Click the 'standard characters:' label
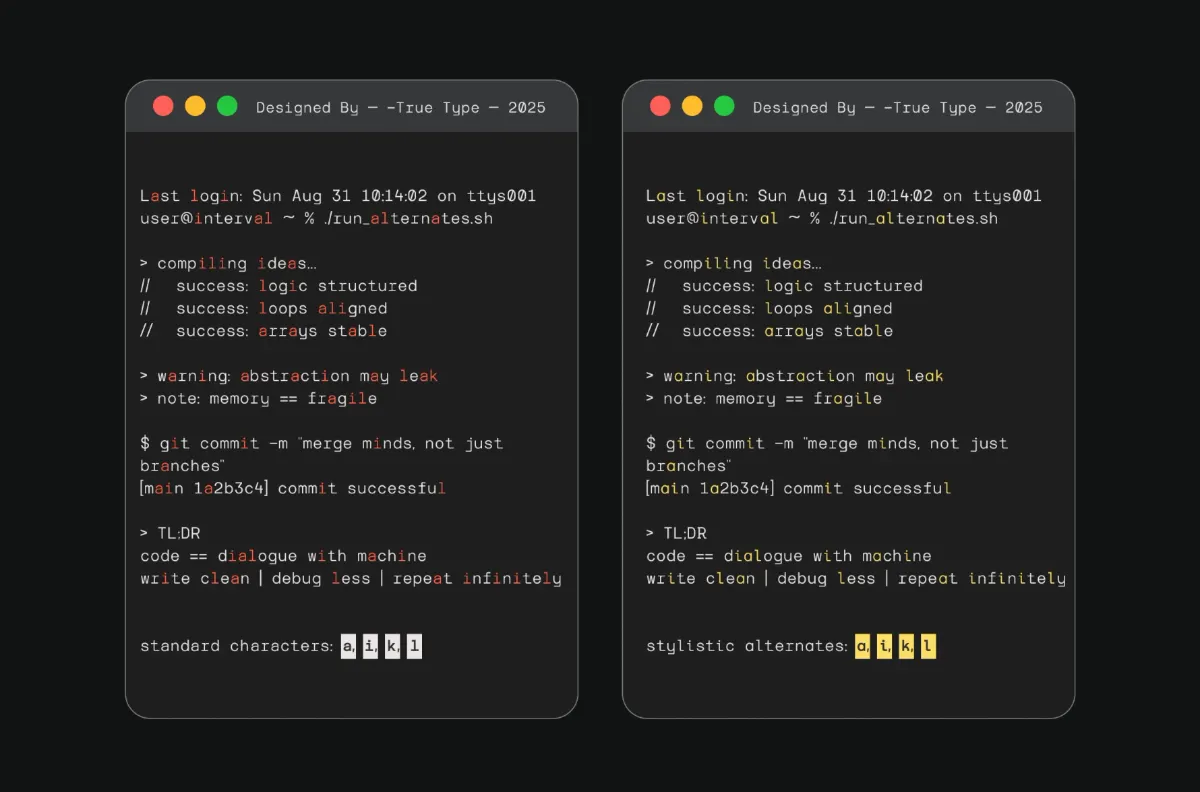 point(237,646)
